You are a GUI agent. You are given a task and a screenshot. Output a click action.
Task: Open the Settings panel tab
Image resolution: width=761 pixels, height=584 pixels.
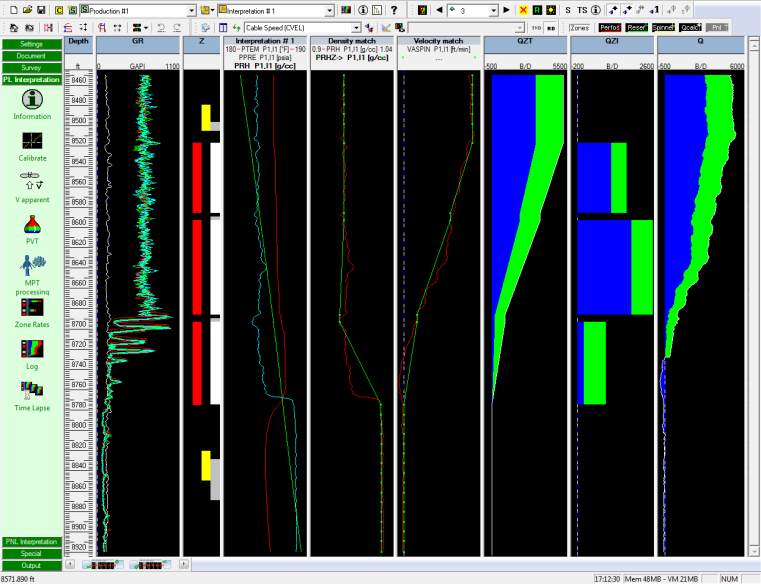(x=32, y=44)
